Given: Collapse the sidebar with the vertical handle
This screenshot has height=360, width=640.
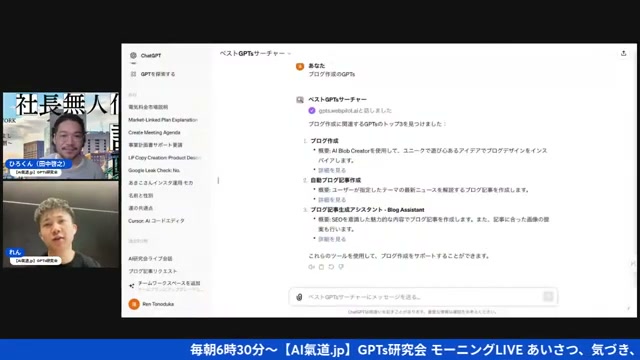Looking at the screenshot, I should point(218,180).
